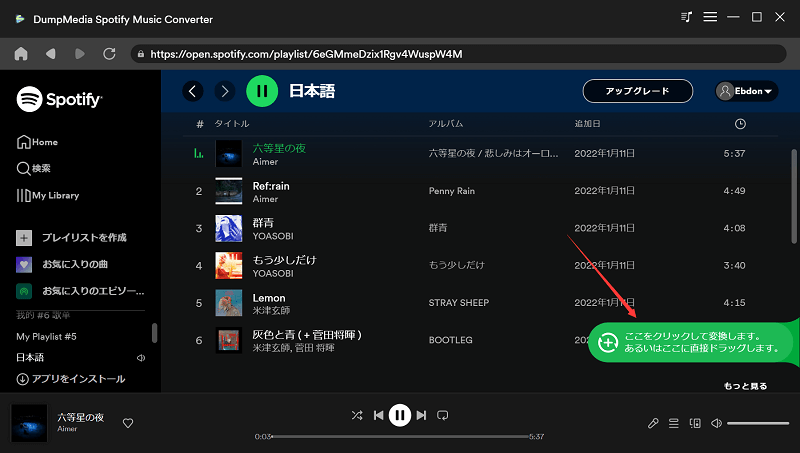
Task: Open Home in Spotify sidebar
Action: pyautogui.click(x=37, y=142)
